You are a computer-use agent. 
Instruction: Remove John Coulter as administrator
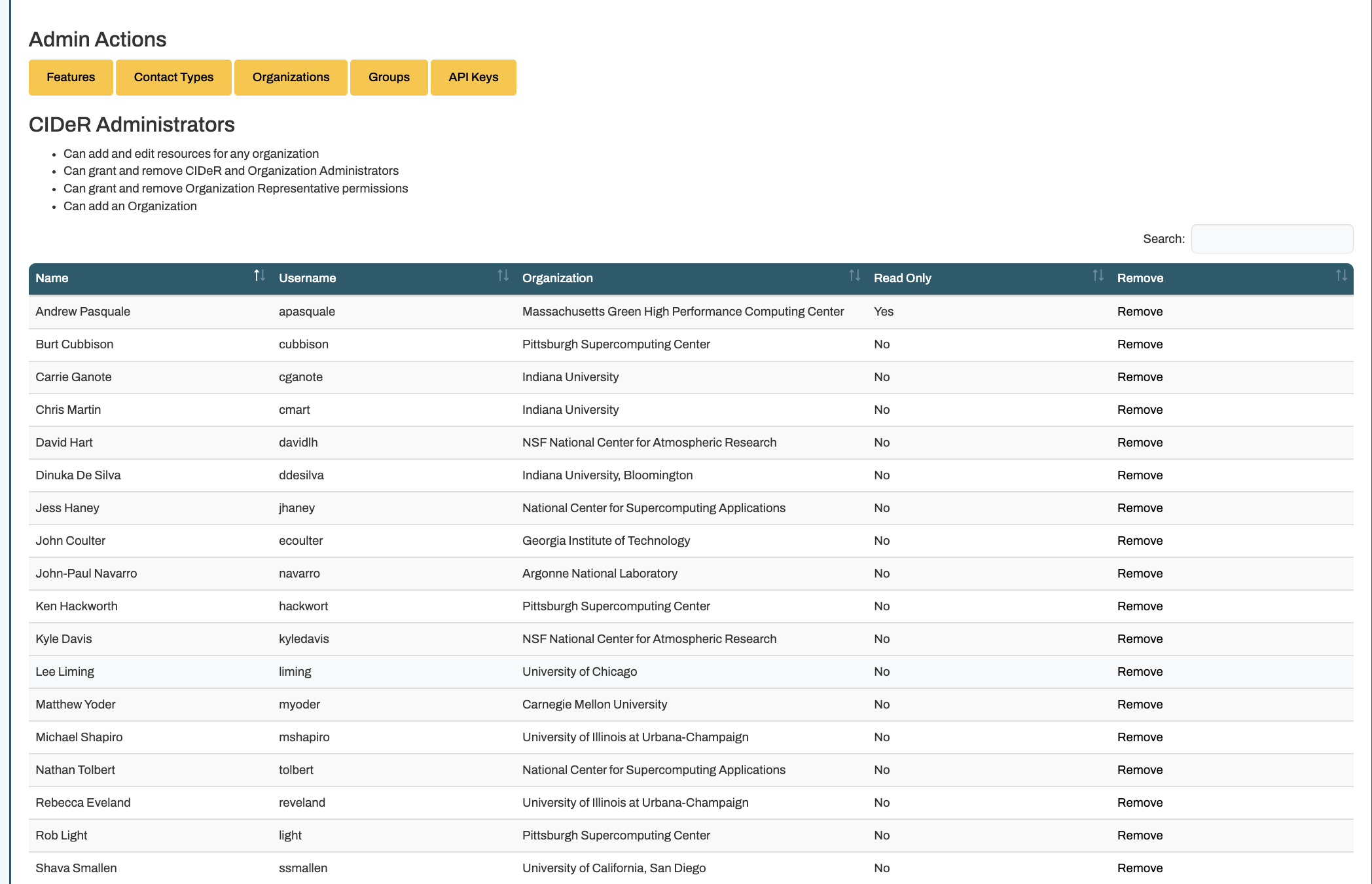tap(1140, 541)
